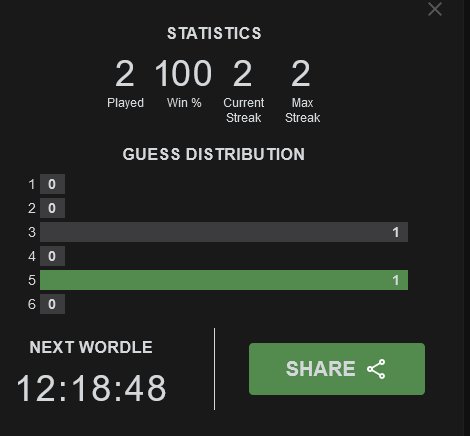This screenshot has height=436, width=470.
Task: Click the Current Streak value
Action: [x=242, y=73]
